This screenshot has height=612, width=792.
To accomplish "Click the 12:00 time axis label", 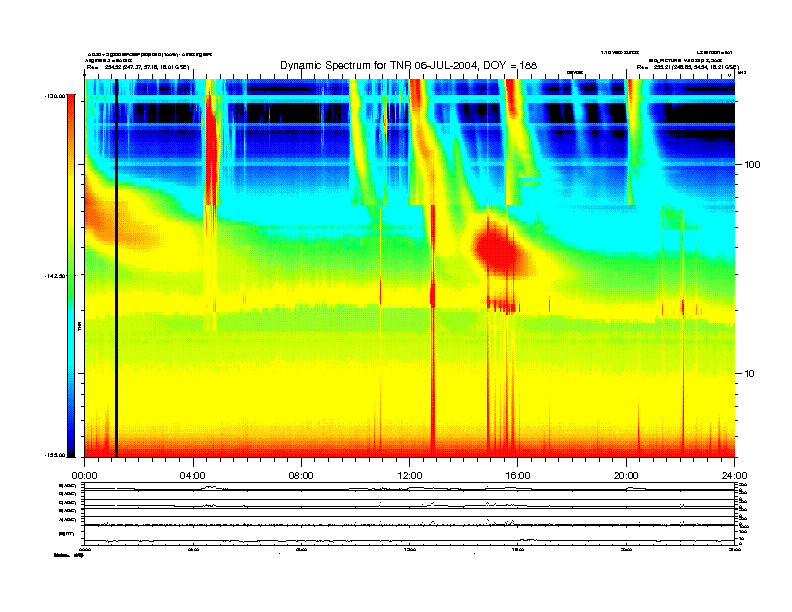I will [x=410, y=476].
